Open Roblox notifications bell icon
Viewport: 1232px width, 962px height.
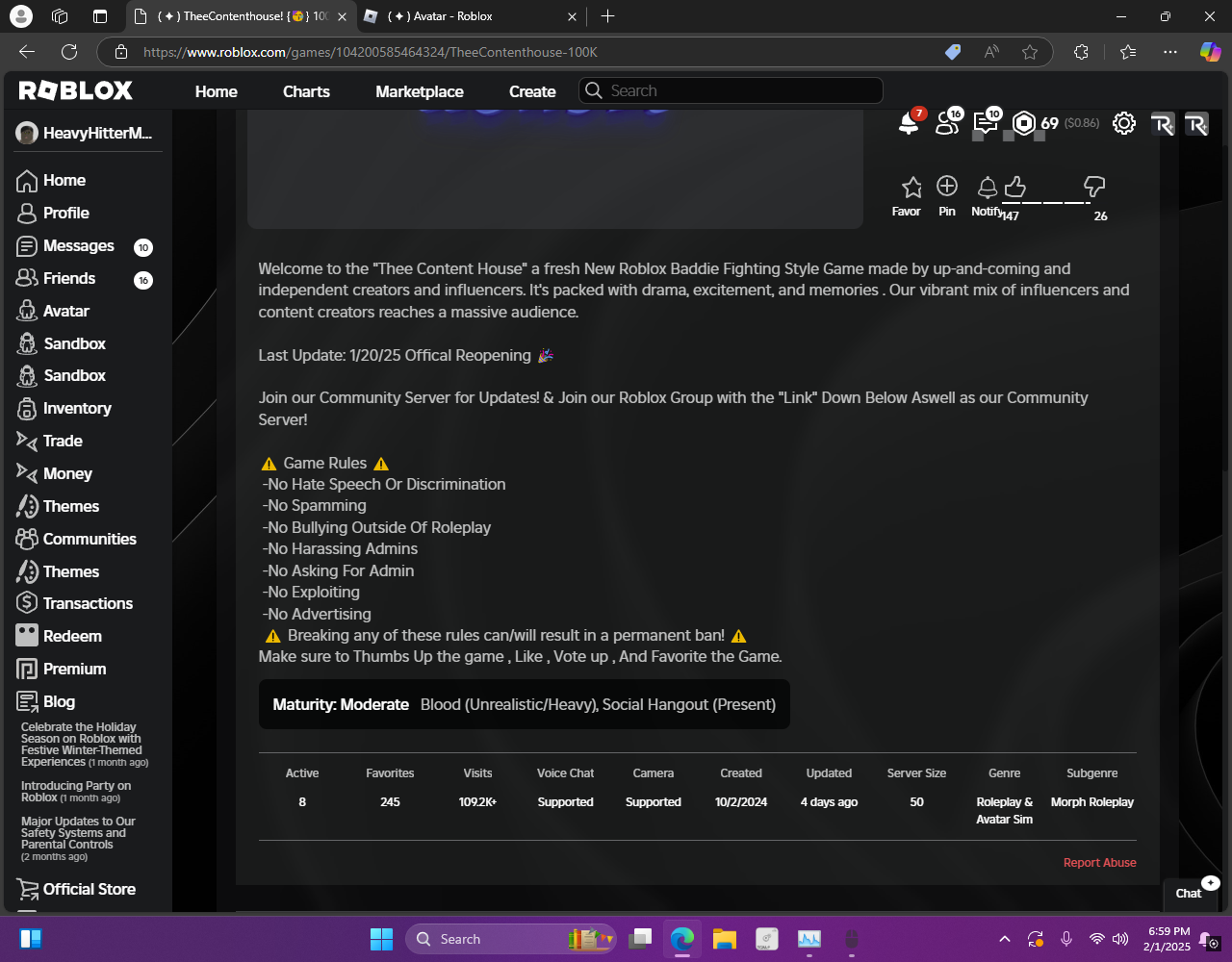point(908,123)
